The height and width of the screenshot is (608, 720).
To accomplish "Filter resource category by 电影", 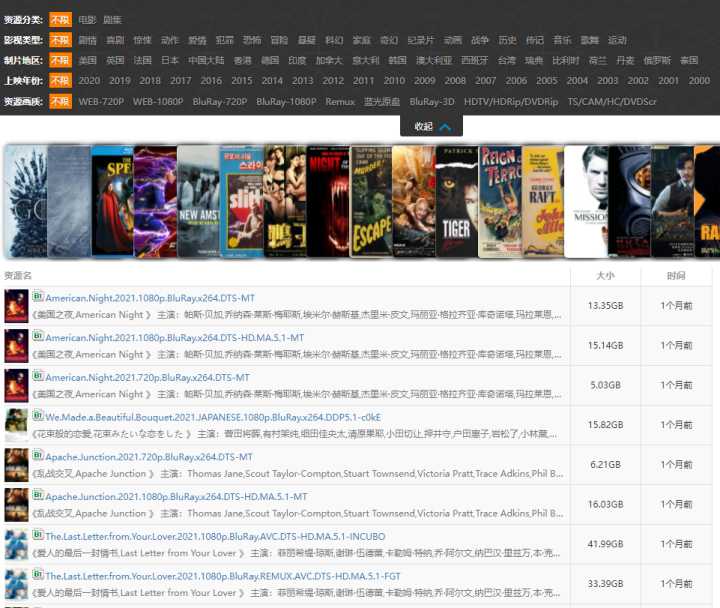I will point(87,20).
